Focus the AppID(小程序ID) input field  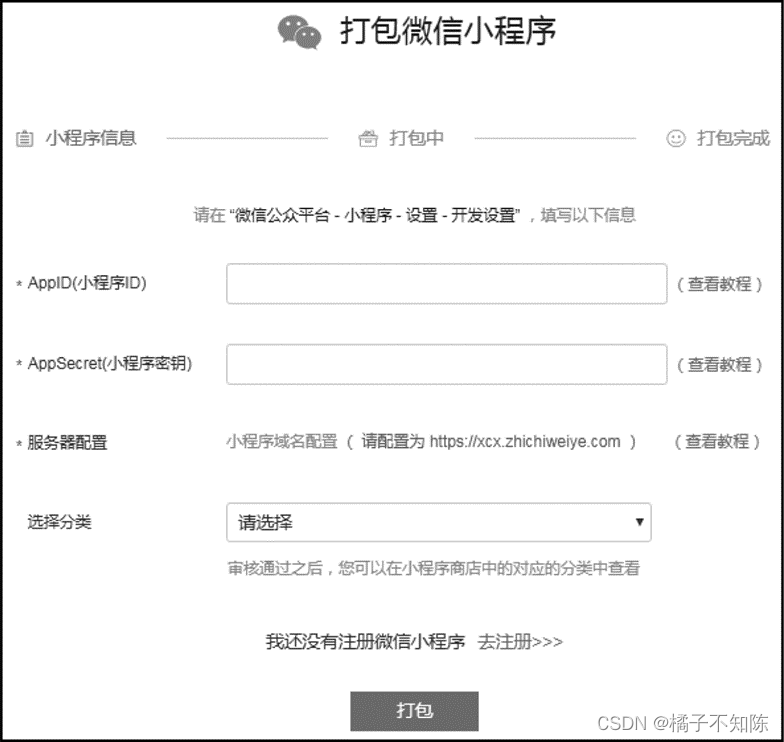pos(446,284)
